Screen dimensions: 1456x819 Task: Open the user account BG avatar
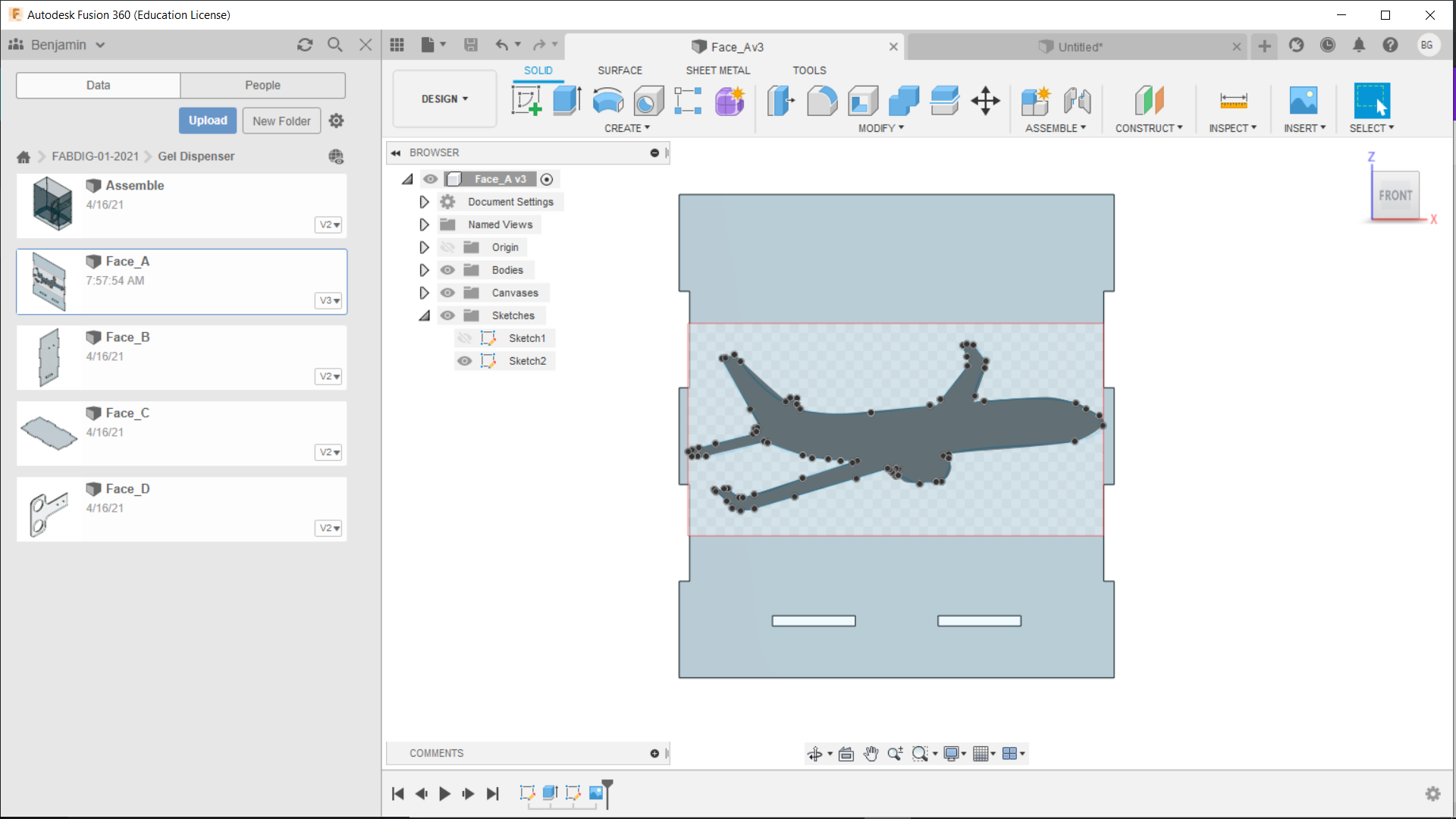click(1426, 45)
